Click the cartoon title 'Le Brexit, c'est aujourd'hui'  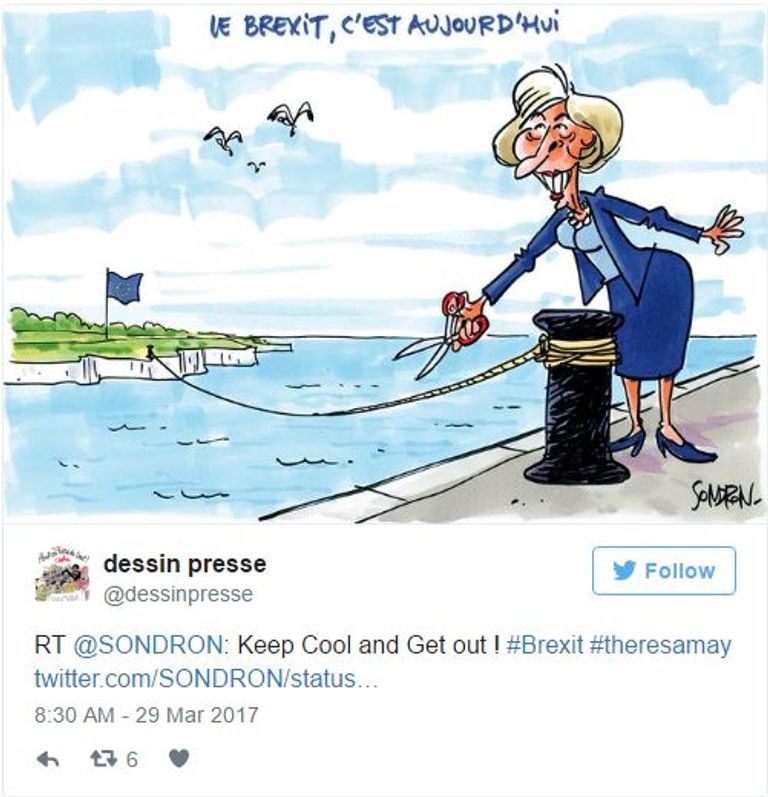(x=384, y=29)
